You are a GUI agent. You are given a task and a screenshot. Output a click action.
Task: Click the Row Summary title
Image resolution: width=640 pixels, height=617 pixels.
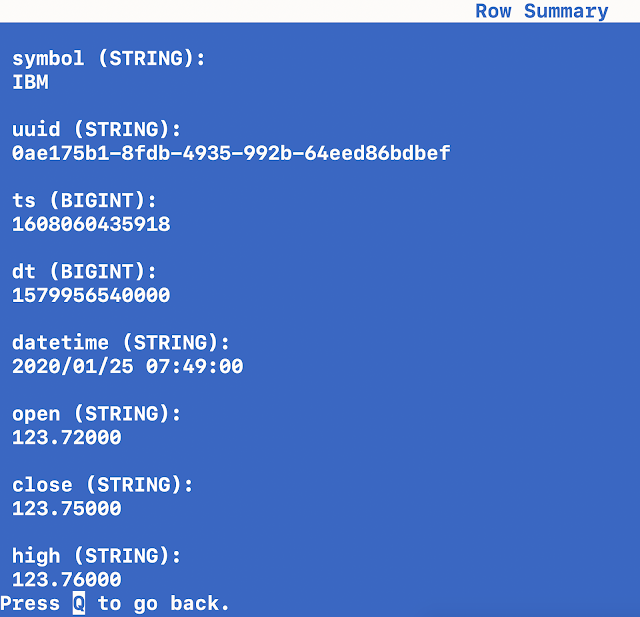pos(541,12)
